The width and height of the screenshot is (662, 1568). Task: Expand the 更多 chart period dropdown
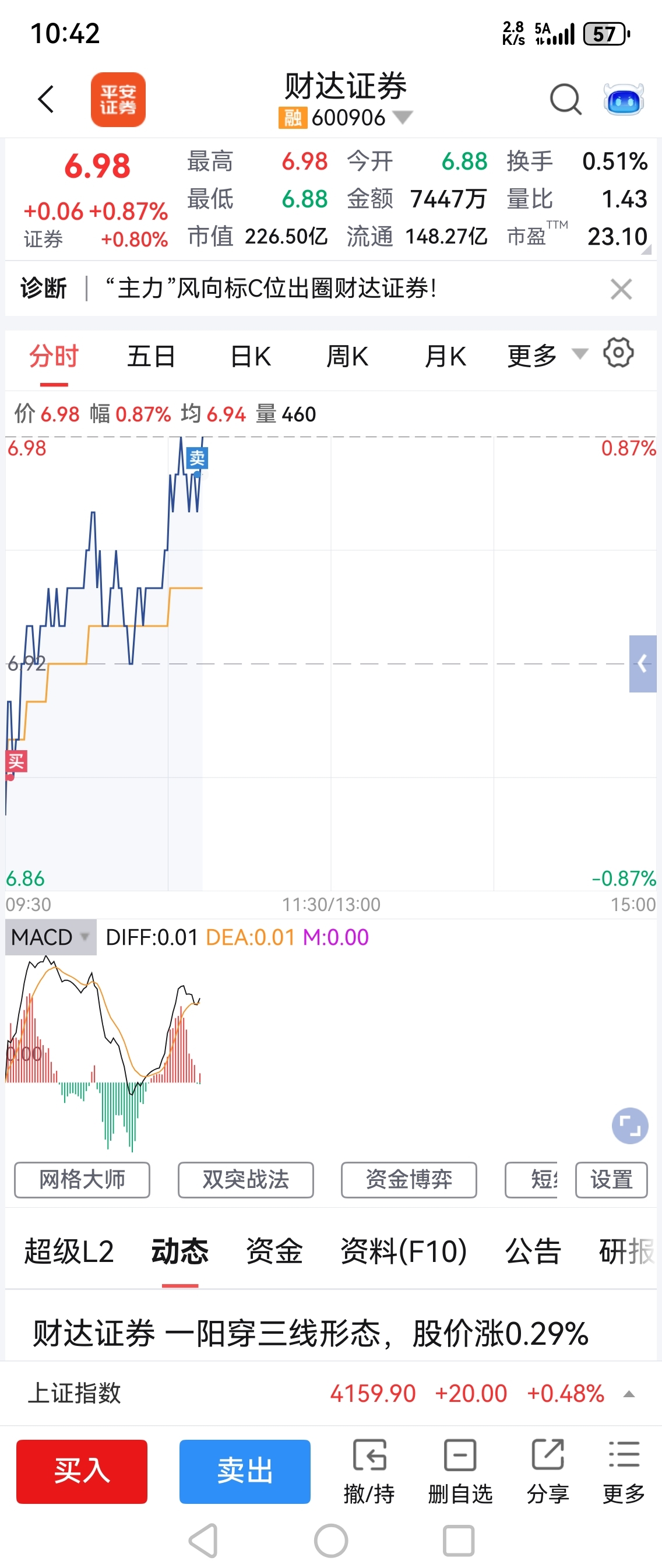tap(547, 356)
